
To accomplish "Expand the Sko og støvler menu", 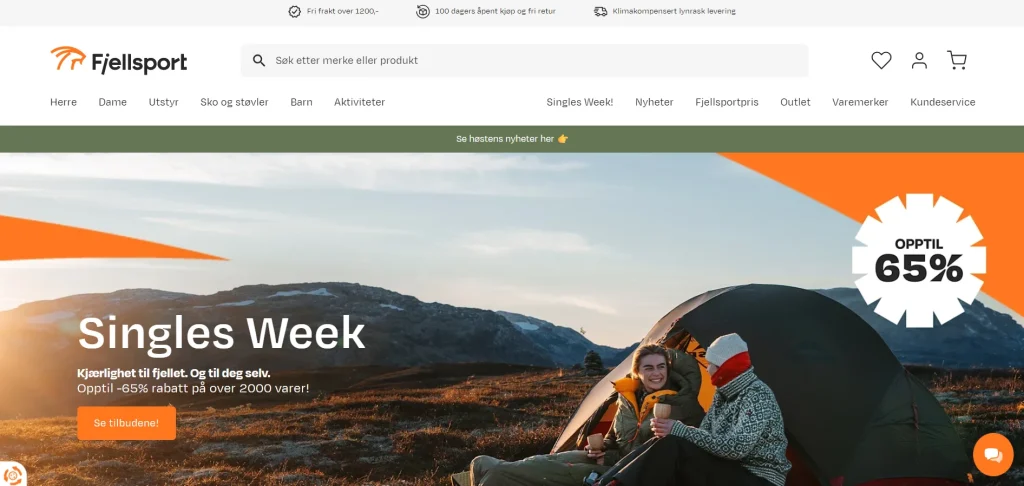I will (234, 102).
